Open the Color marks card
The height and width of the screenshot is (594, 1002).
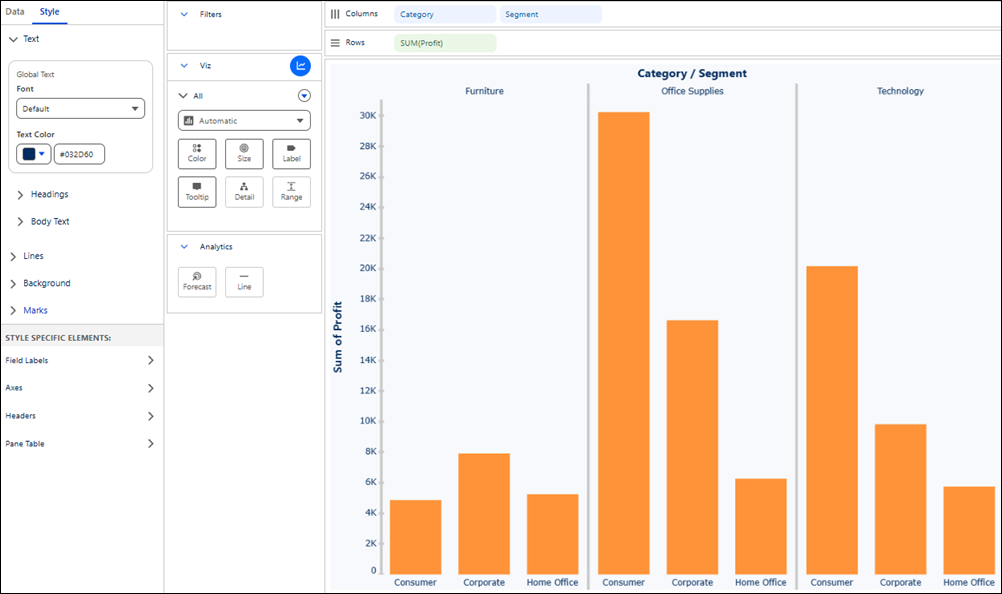click(x=197, y=153)
